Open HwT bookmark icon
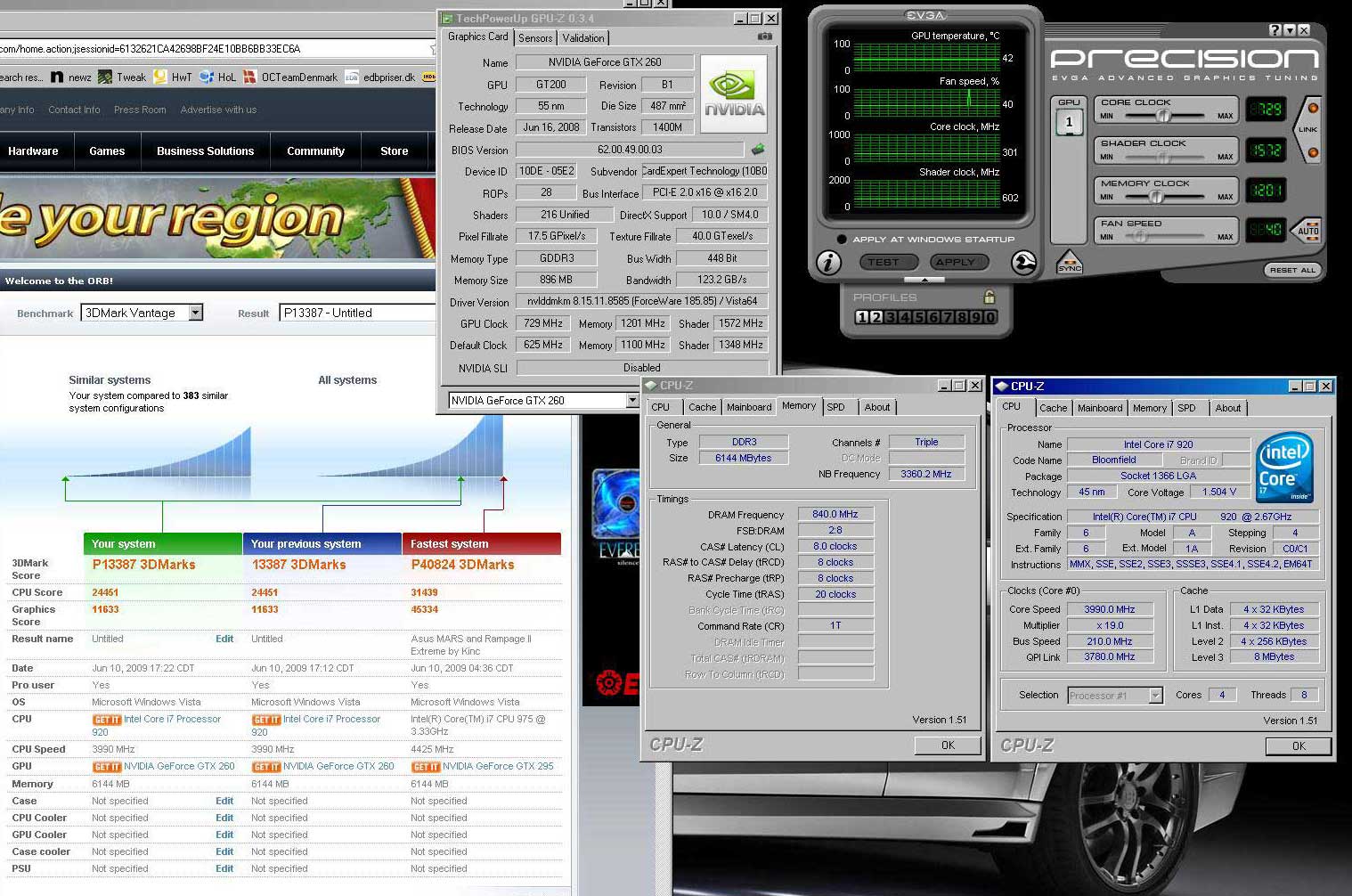 click(160, 77)
